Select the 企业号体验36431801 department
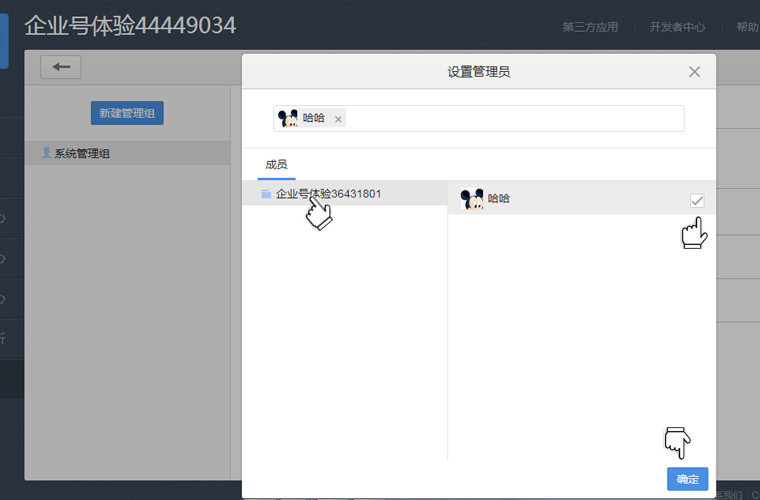Image resolution: width=760 pixels, height=500 pixels. pos(328,194)
